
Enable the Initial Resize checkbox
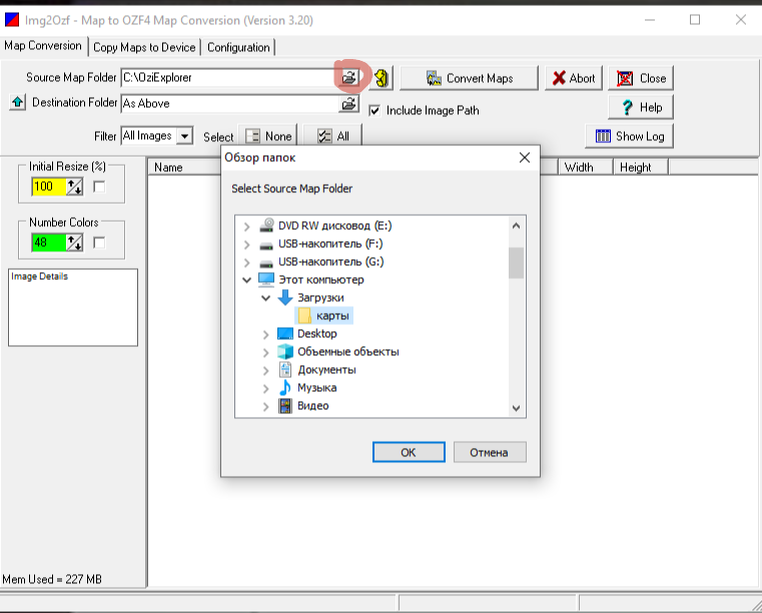point(99,187)
